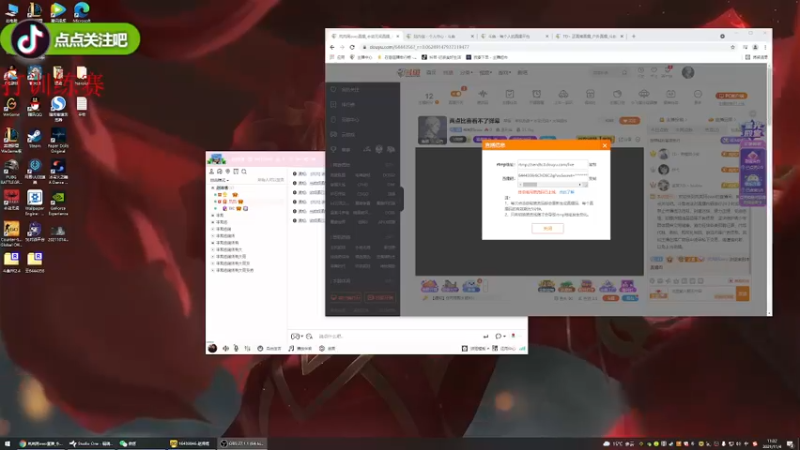Switch to OBS in the taskbar
Image resolution: width=800 pixels, height=450 pixels.
click(242, 443)
